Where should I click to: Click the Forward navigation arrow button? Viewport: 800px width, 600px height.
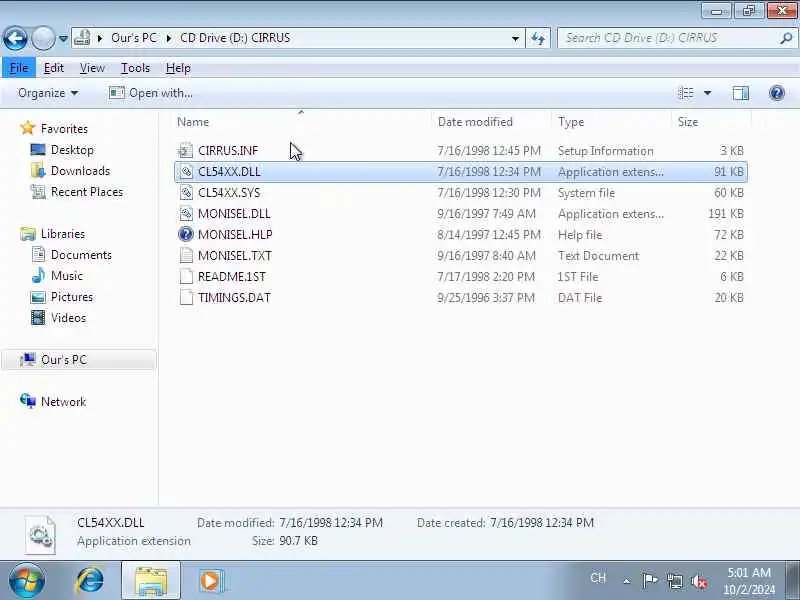coord(43,38)
